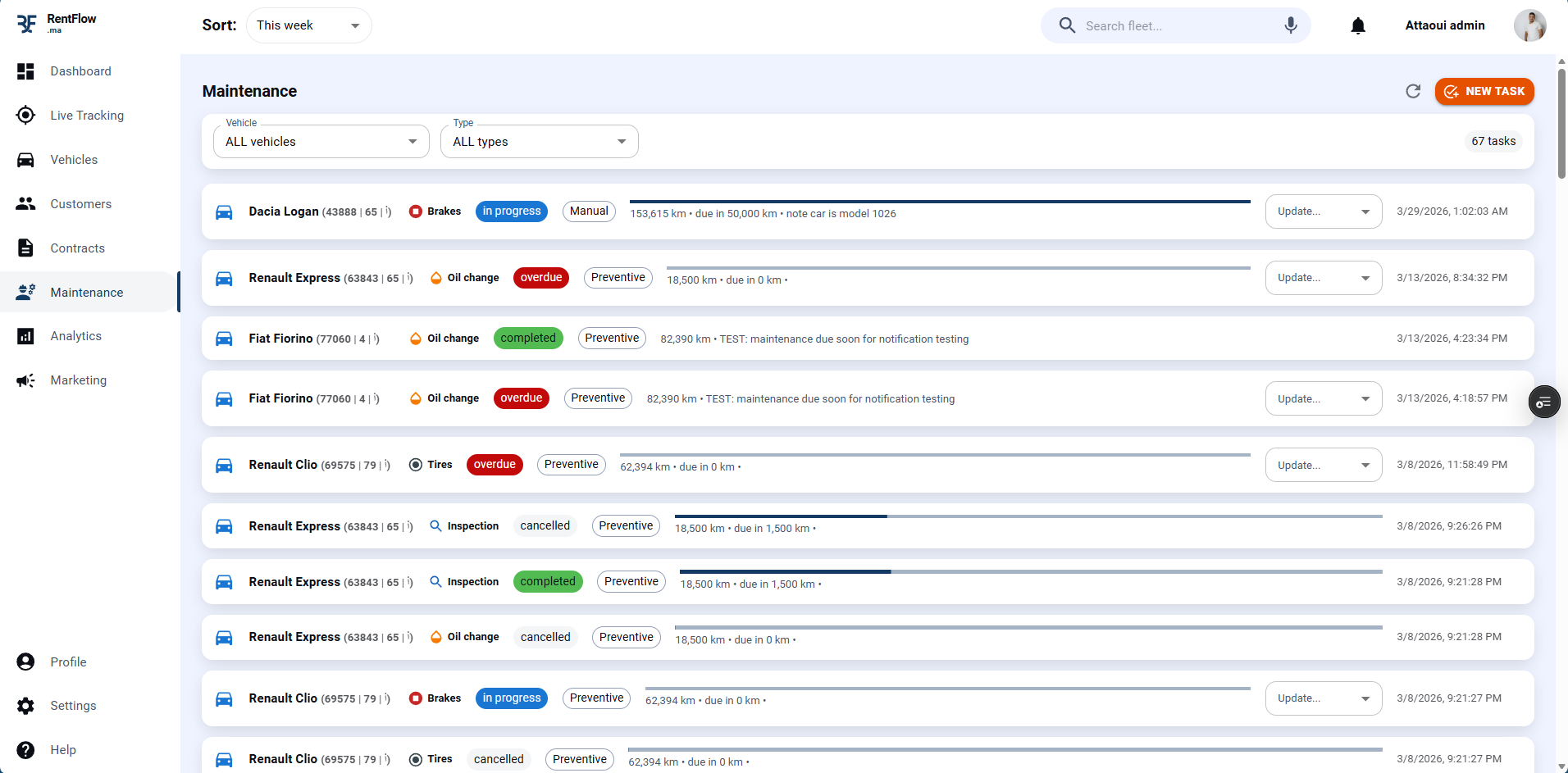Open the Sort This week dropdown
The image size is (1568, 773).
(x=308, y=25)
